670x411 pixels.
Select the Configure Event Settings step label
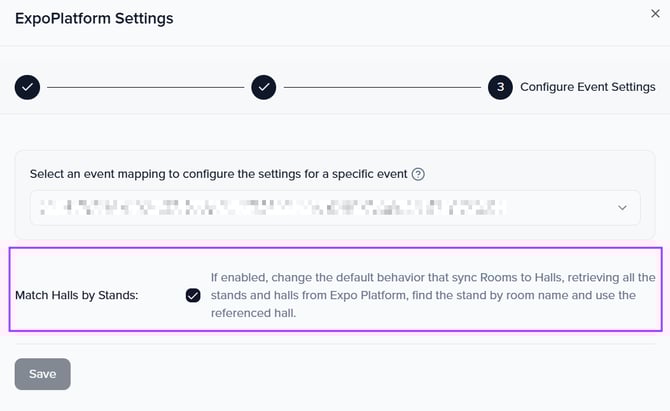[x=587, y=87]
